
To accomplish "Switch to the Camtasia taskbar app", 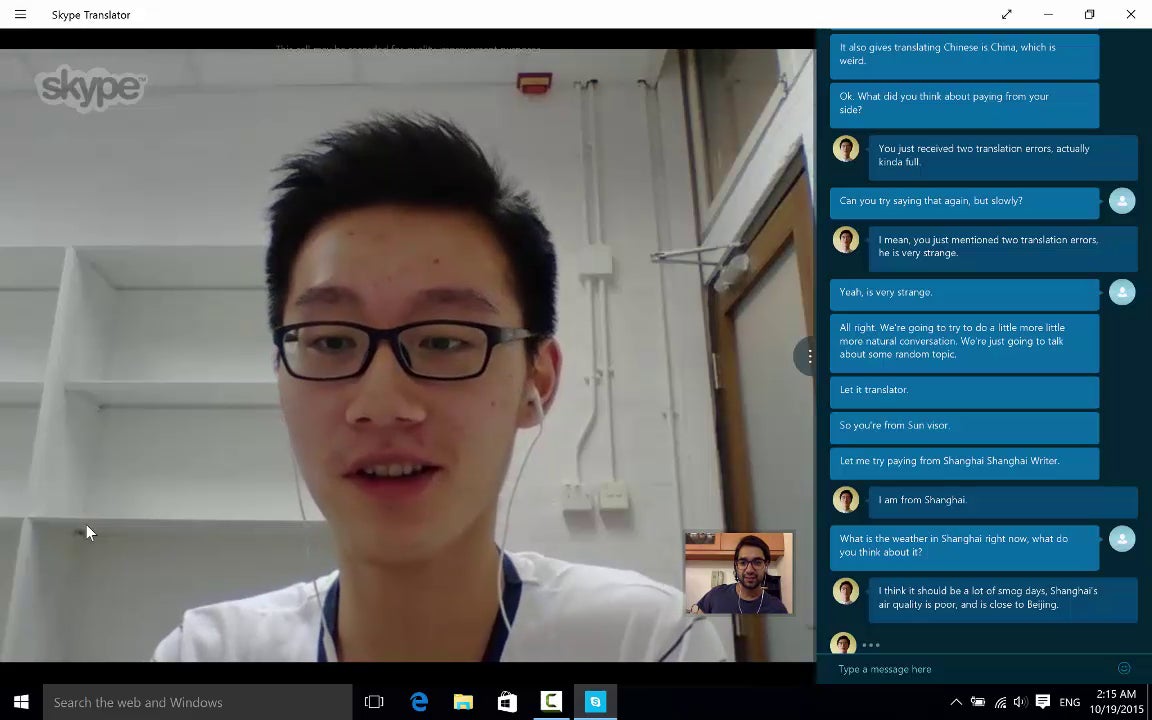I will [x=551, y=702].
